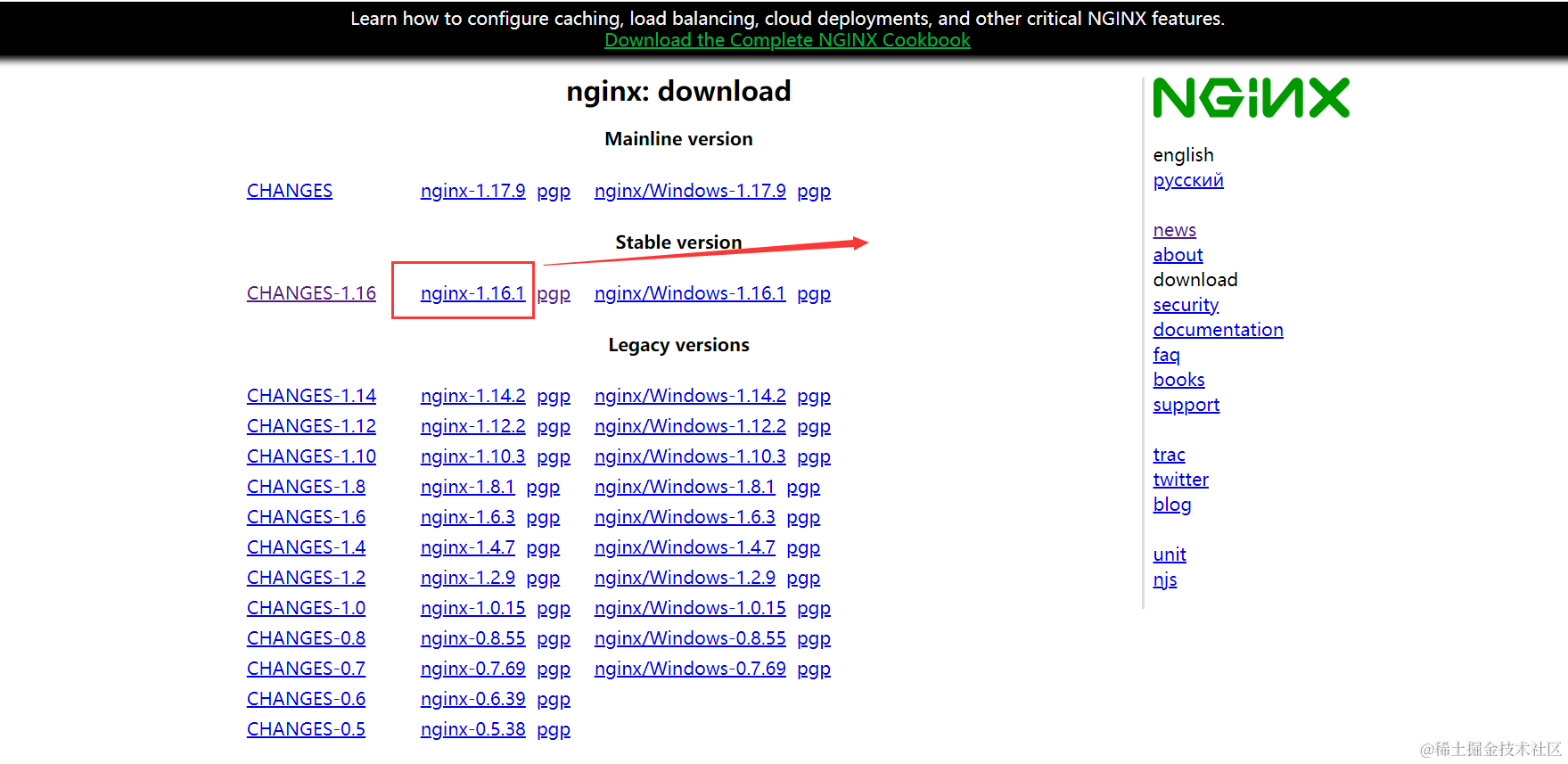Open the unit project link
Viewport: 1568px width, 764px height.
[1170, 555]
